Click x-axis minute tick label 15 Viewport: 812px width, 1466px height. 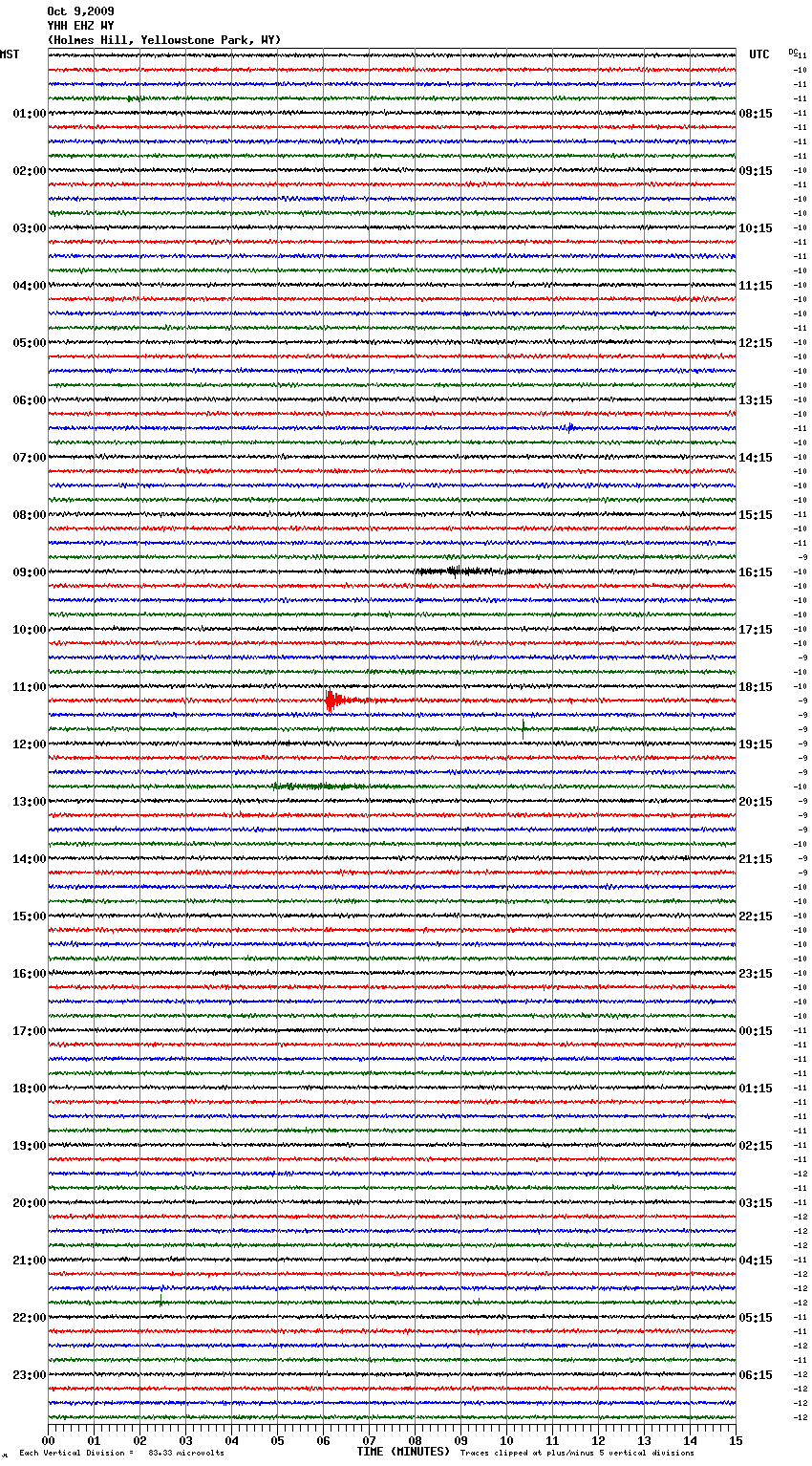click(736, 1441)
